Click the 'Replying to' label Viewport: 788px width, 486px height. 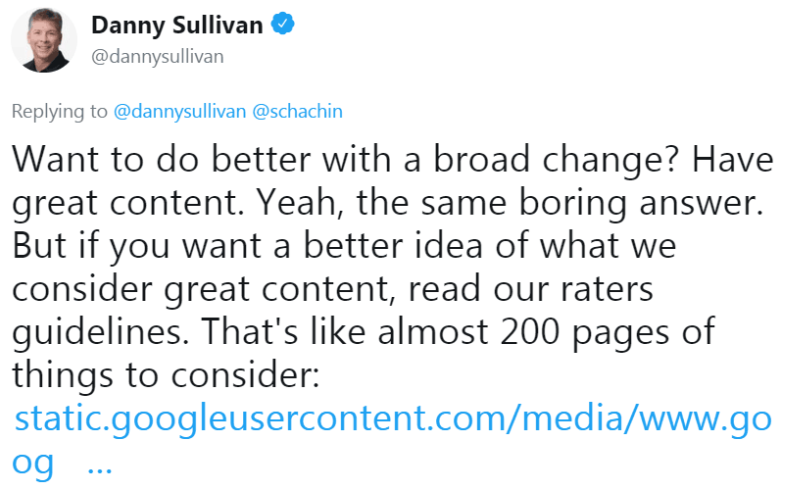59,112
